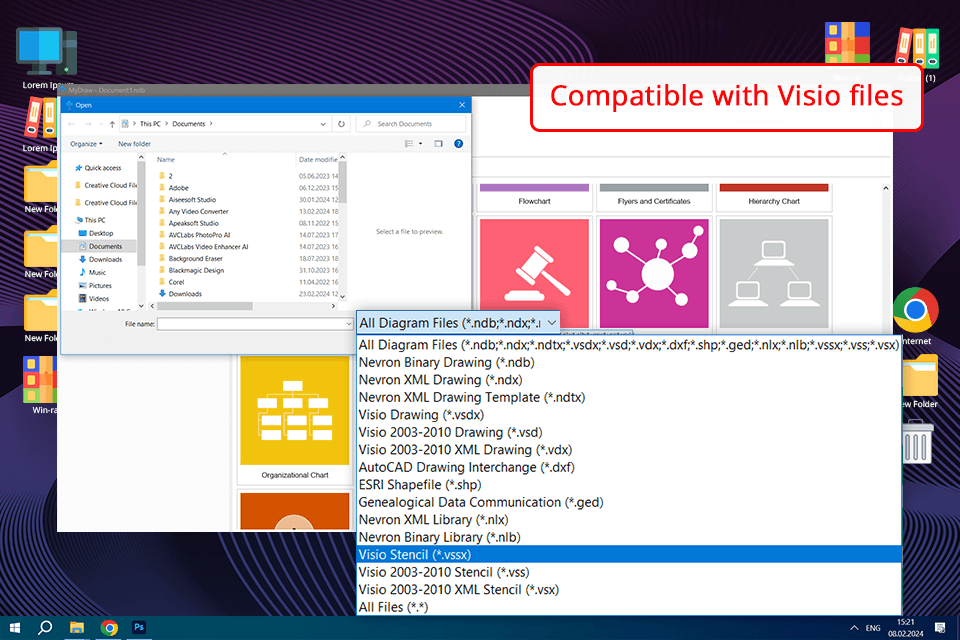Select Music in navigation tree
Screen dimensions: 960x640
[x=92, y=273]
